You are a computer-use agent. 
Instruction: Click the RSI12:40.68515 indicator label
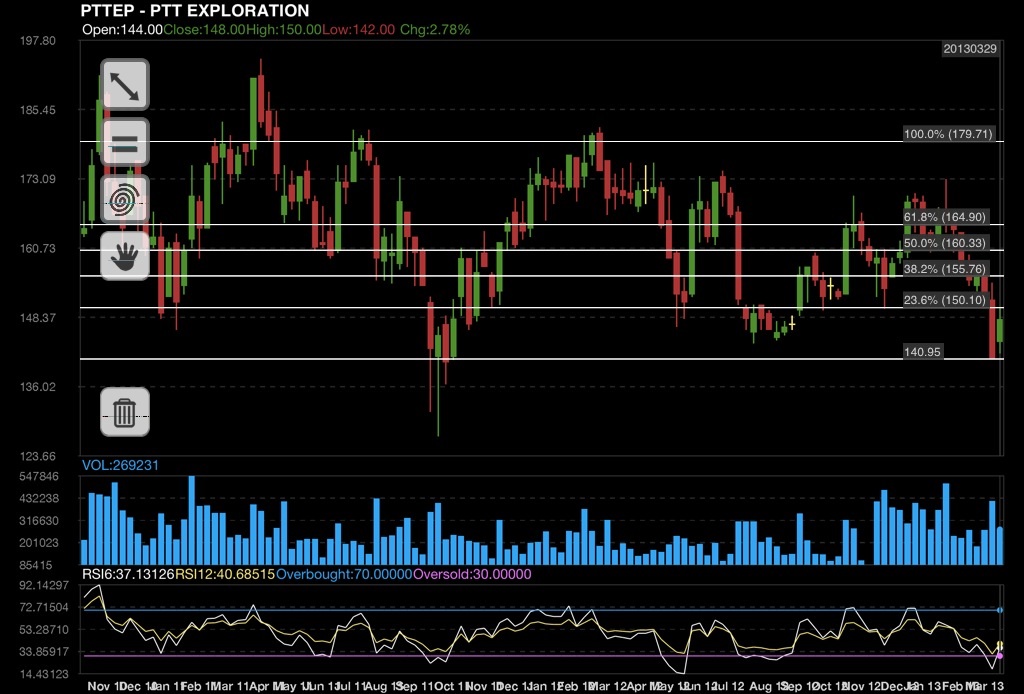(x=225, y=574)
